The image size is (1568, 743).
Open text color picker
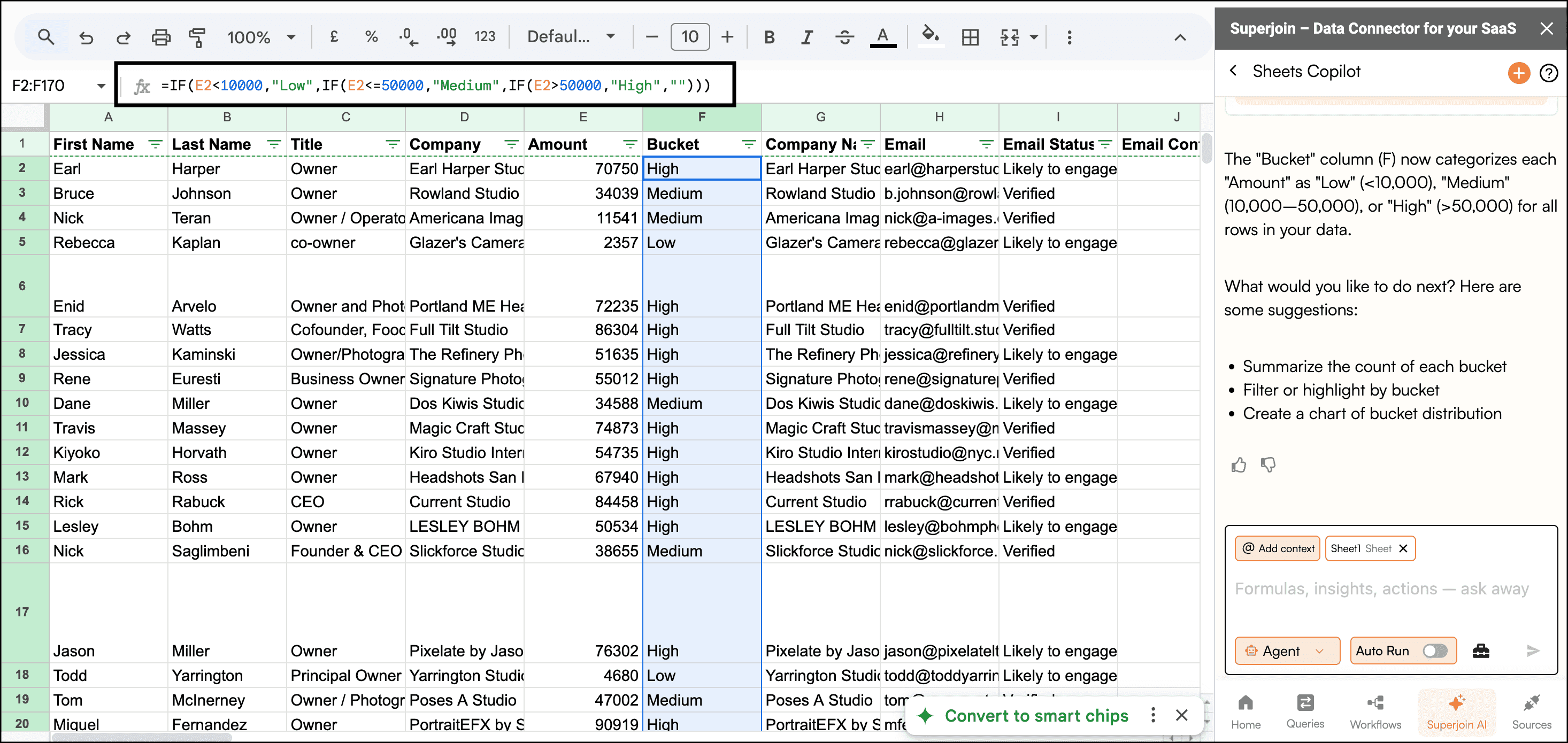coord(882,38)
